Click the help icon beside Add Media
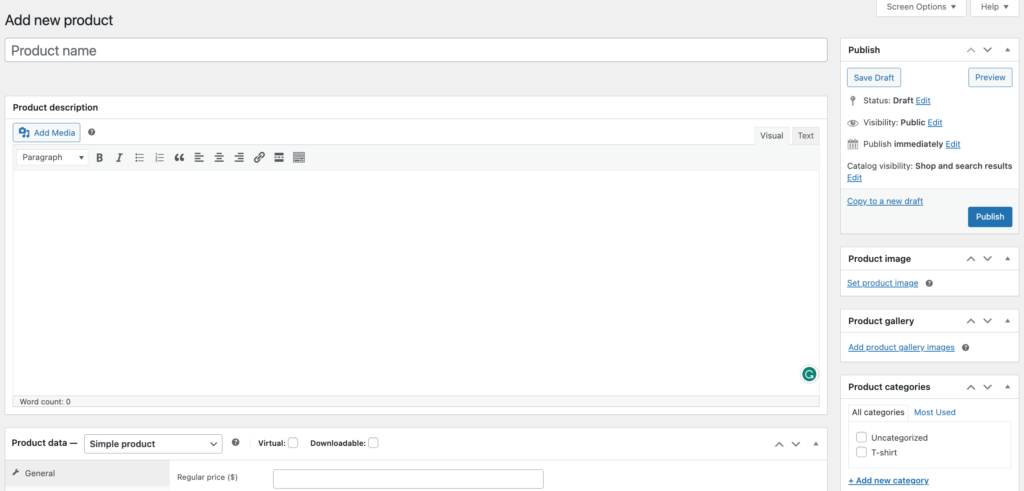Screen dimensions: 1024x491 [91, 132]
